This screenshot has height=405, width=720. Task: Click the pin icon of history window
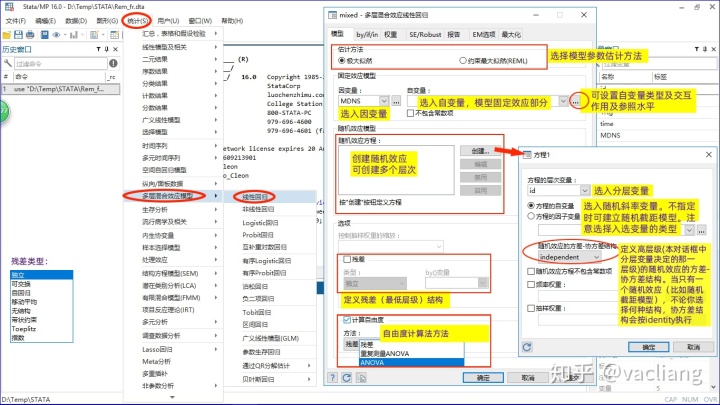coord(107,49)
